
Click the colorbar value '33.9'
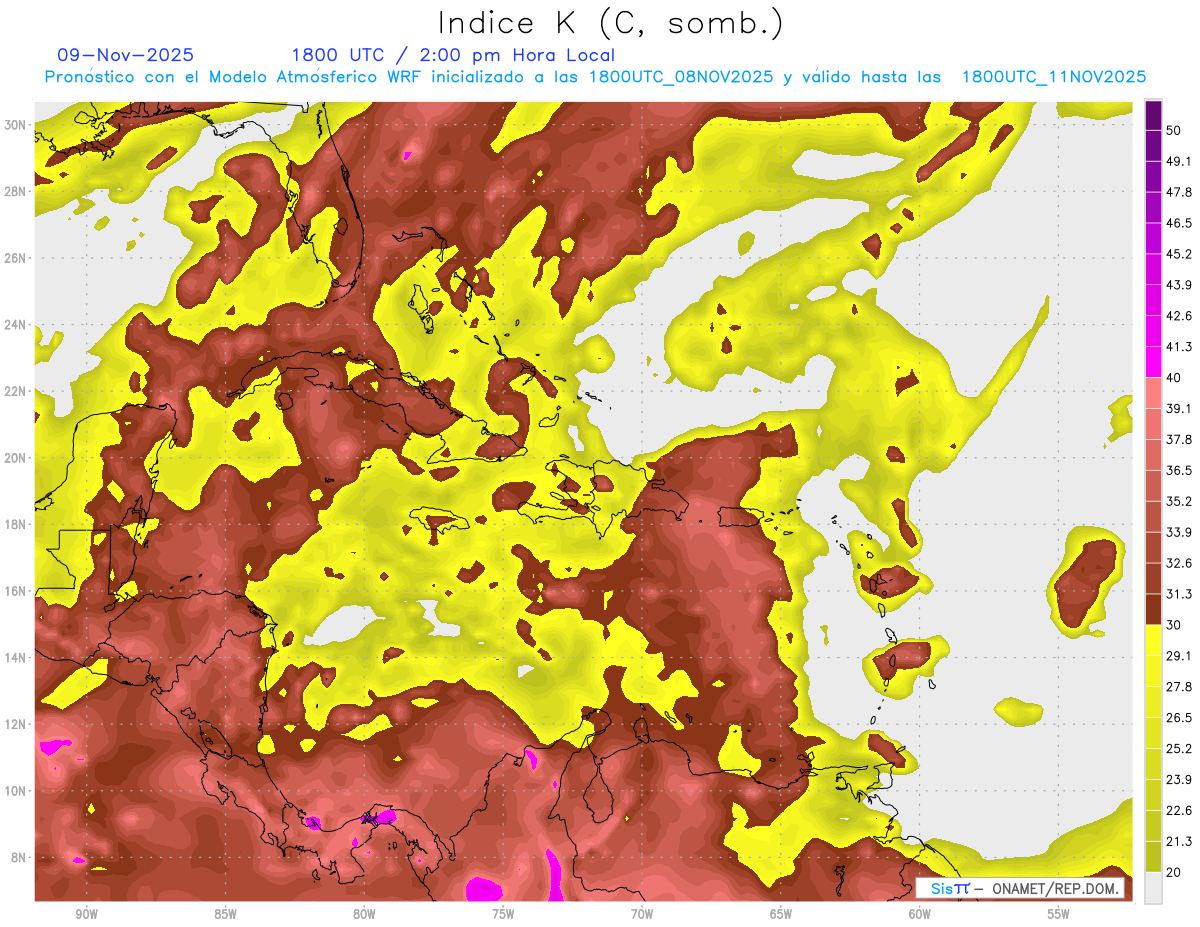coord(1179,532)
